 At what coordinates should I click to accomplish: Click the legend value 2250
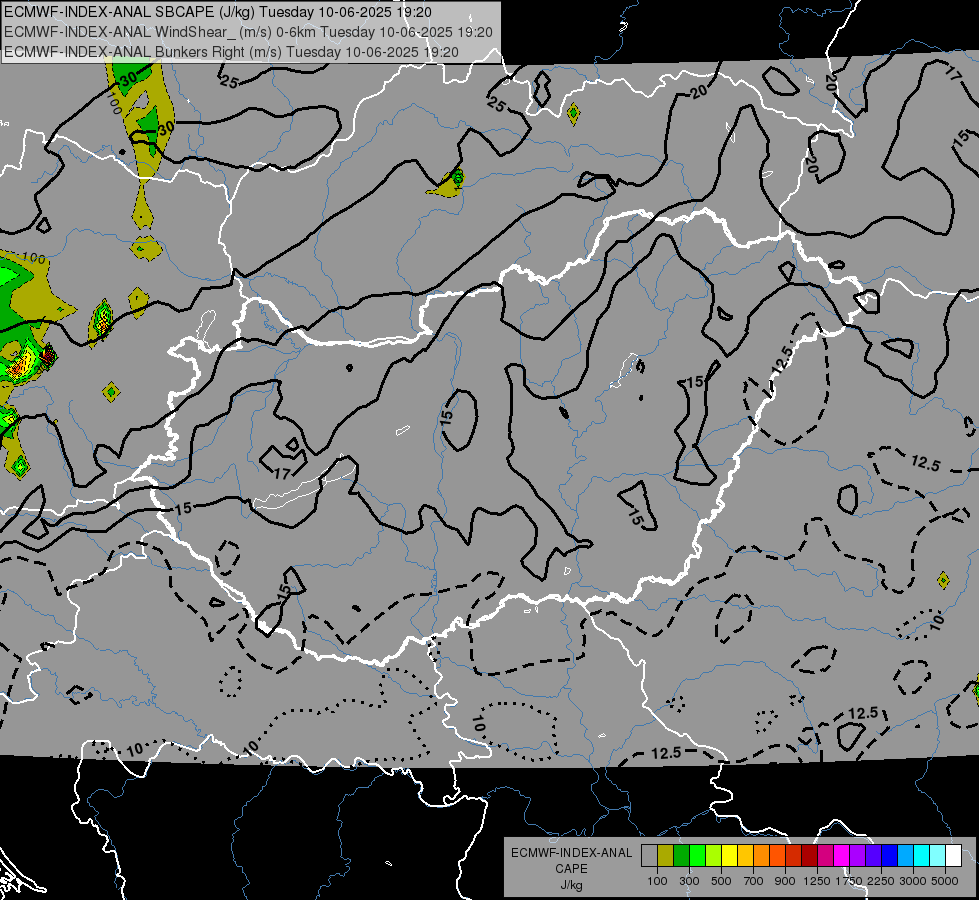tap(881, 881)
